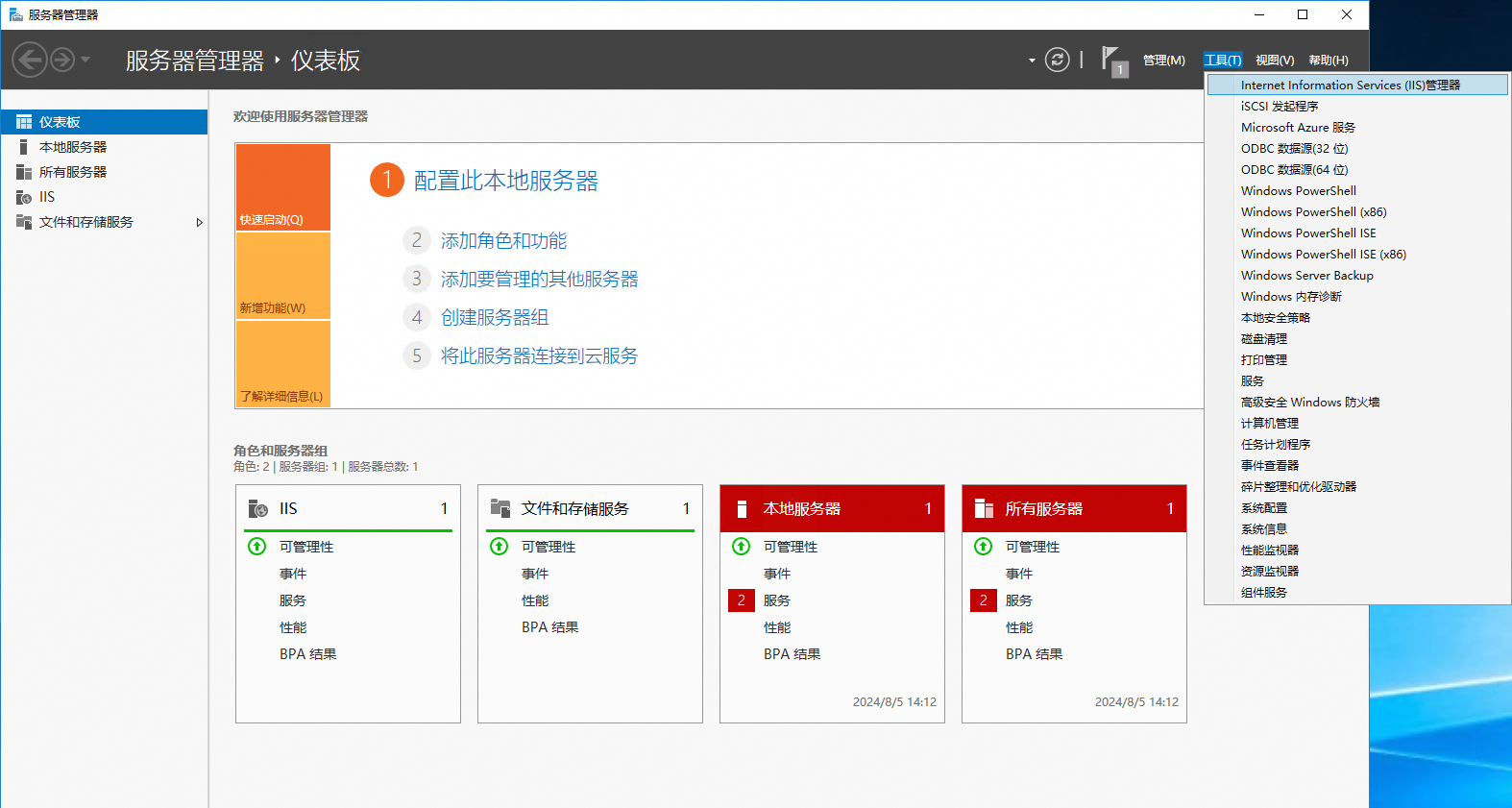
Task: Click the 文件和存储服务 tile header icon
Action: (500, 508)
